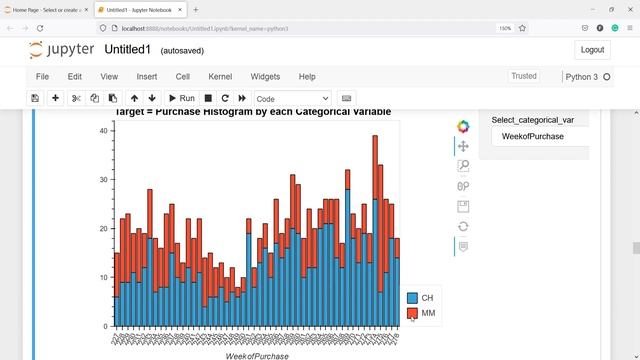The height and width of the screenshot is (360, 640).
Task: Toggle the Wheel Zoom tool in plot toolbar
Action: tap(463, 186)
